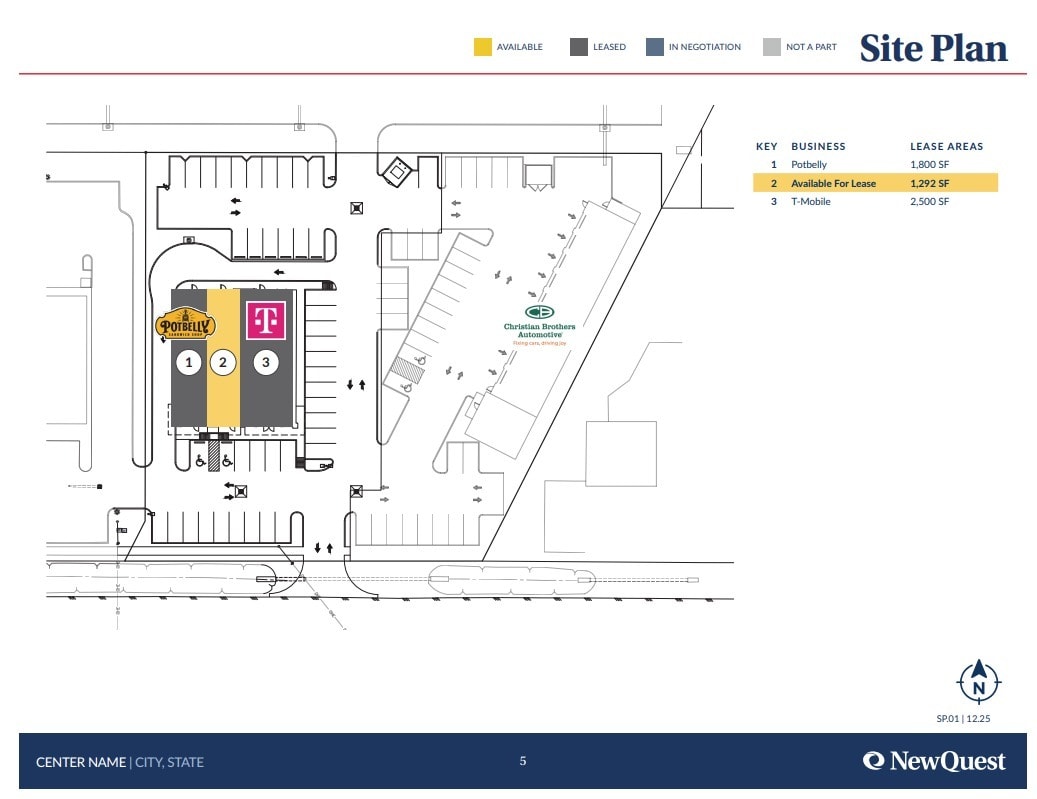Click the Potbelly Sandwich Shop logo
The image size is (1037, 799).
pyautogui.click(x=186, y=324)
